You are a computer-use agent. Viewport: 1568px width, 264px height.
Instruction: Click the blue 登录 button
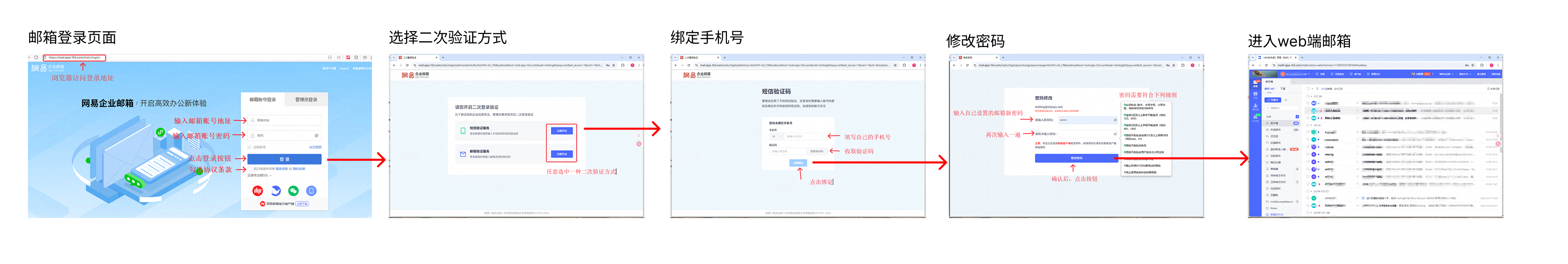pyautogui.click(x=284, y=159)
